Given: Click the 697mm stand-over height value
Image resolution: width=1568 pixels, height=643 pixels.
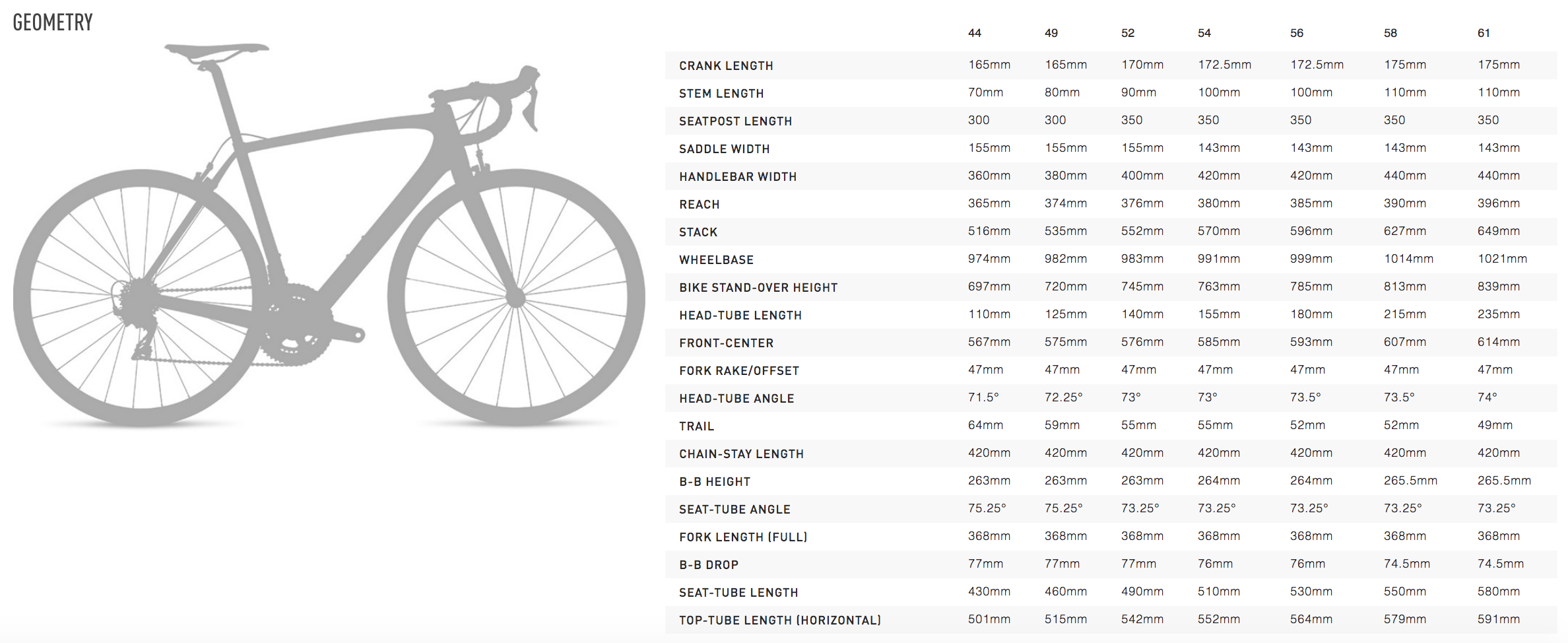Looking at the screenshot, I should point(989,287).
